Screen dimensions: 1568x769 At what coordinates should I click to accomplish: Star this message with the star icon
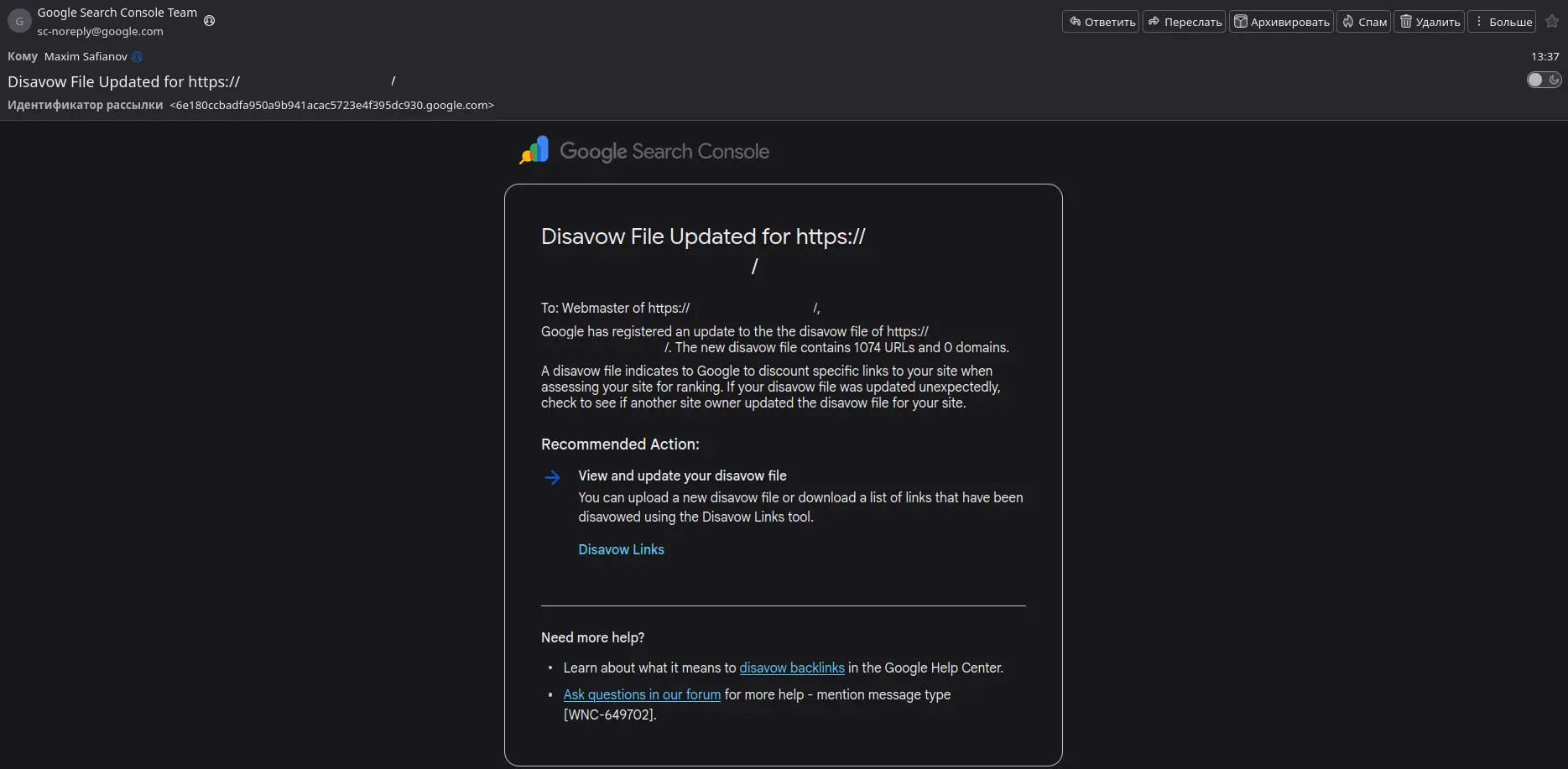(1552, 22)
